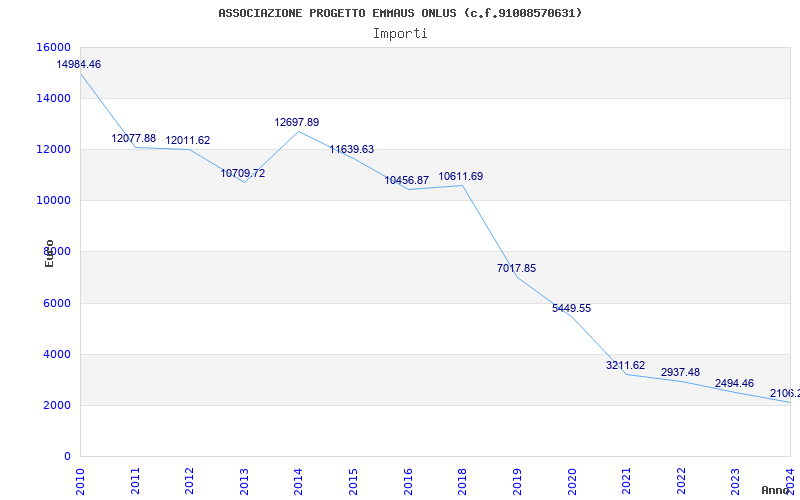Click the Euro y-axis title
Viewport: 800px width, 500px height.
pos(49,253)
